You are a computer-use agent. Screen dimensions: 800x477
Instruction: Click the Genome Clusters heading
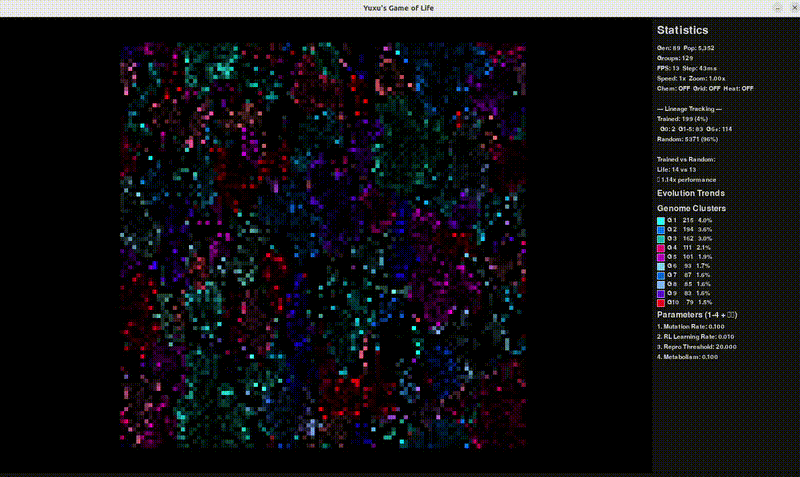691,208
